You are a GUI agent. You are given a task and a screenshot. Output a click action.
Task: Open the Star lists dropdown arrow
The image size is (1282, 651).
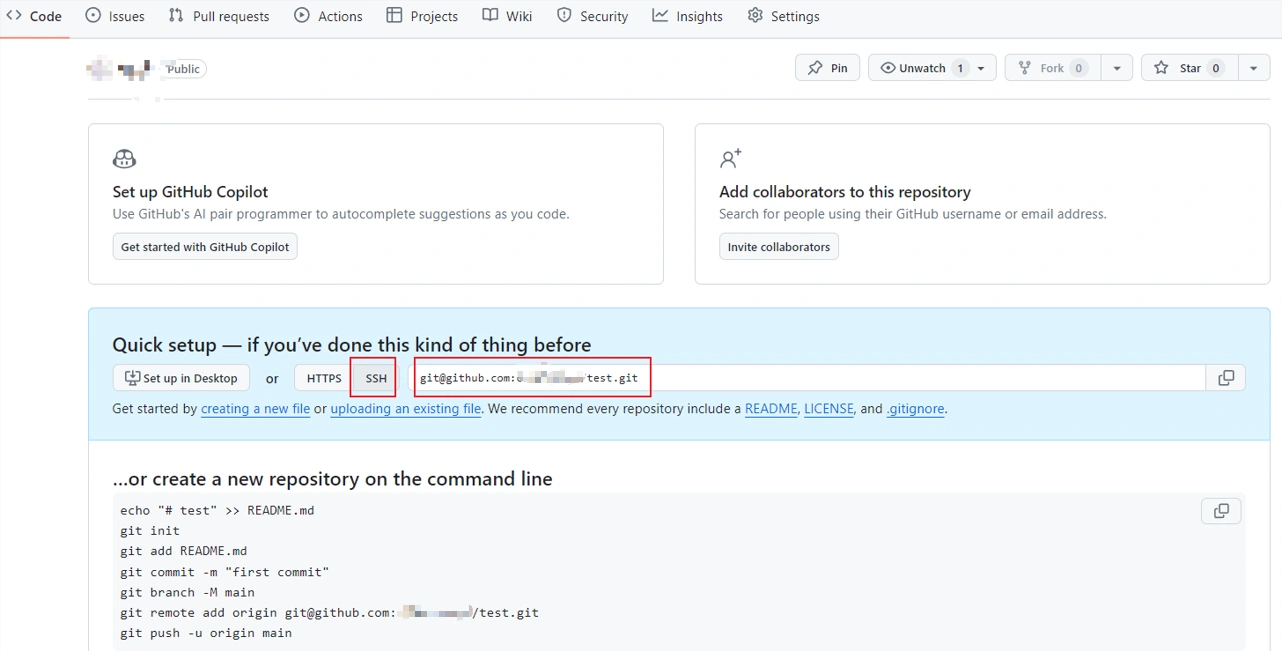(1254, 68)
